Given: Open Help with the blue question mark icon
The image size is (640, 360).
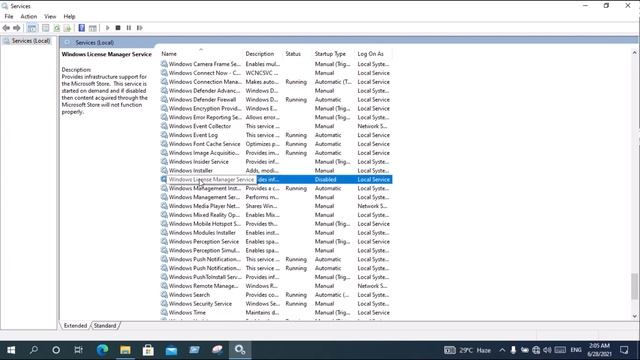Looking at the screenshot, I should click(x=82, y=28).
